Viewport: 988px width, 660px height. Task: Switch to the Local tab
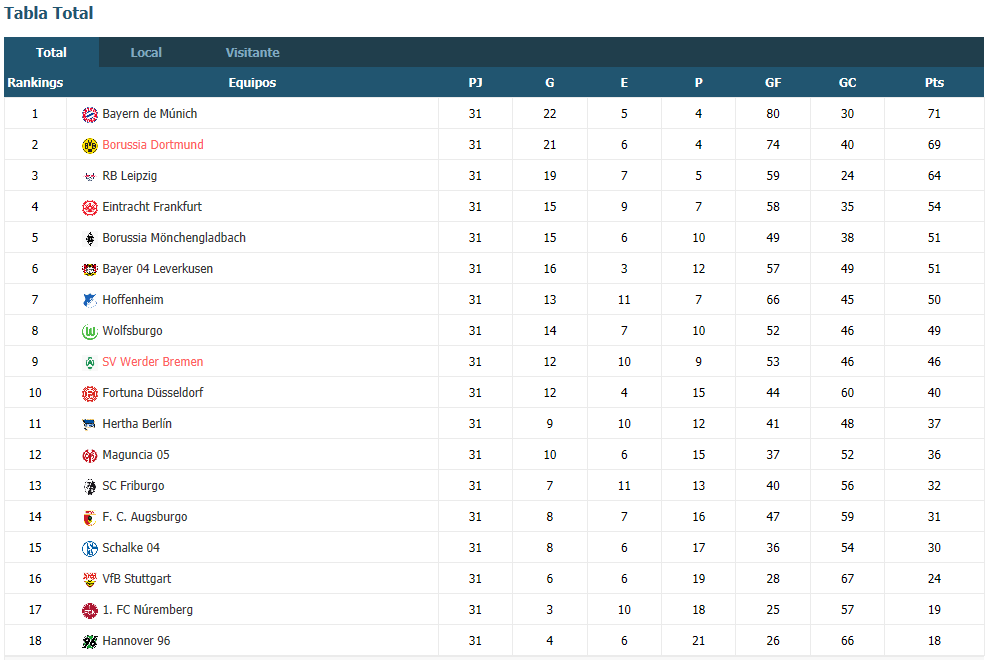(146, 52)
